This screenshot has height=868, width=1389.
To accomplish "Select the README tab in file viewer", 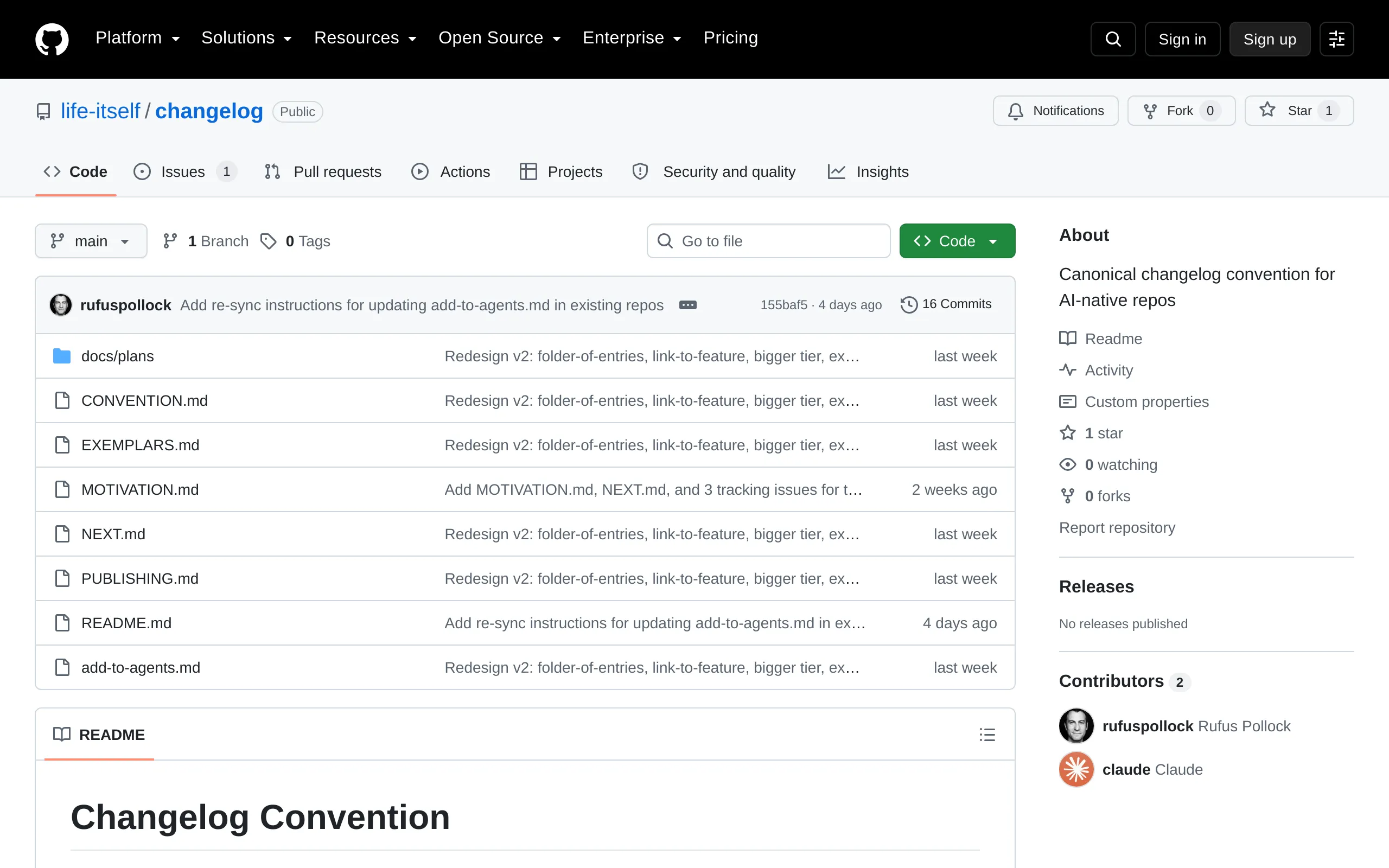I will click(x=99, y=734).
